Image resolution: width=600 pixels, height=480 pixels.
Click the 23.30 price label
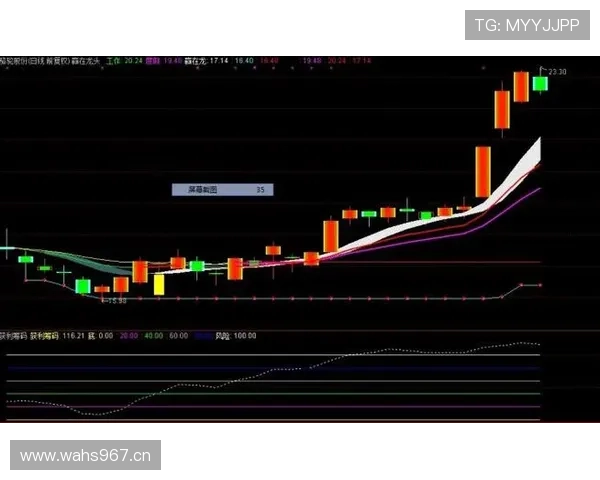click(x=557, y=72)
